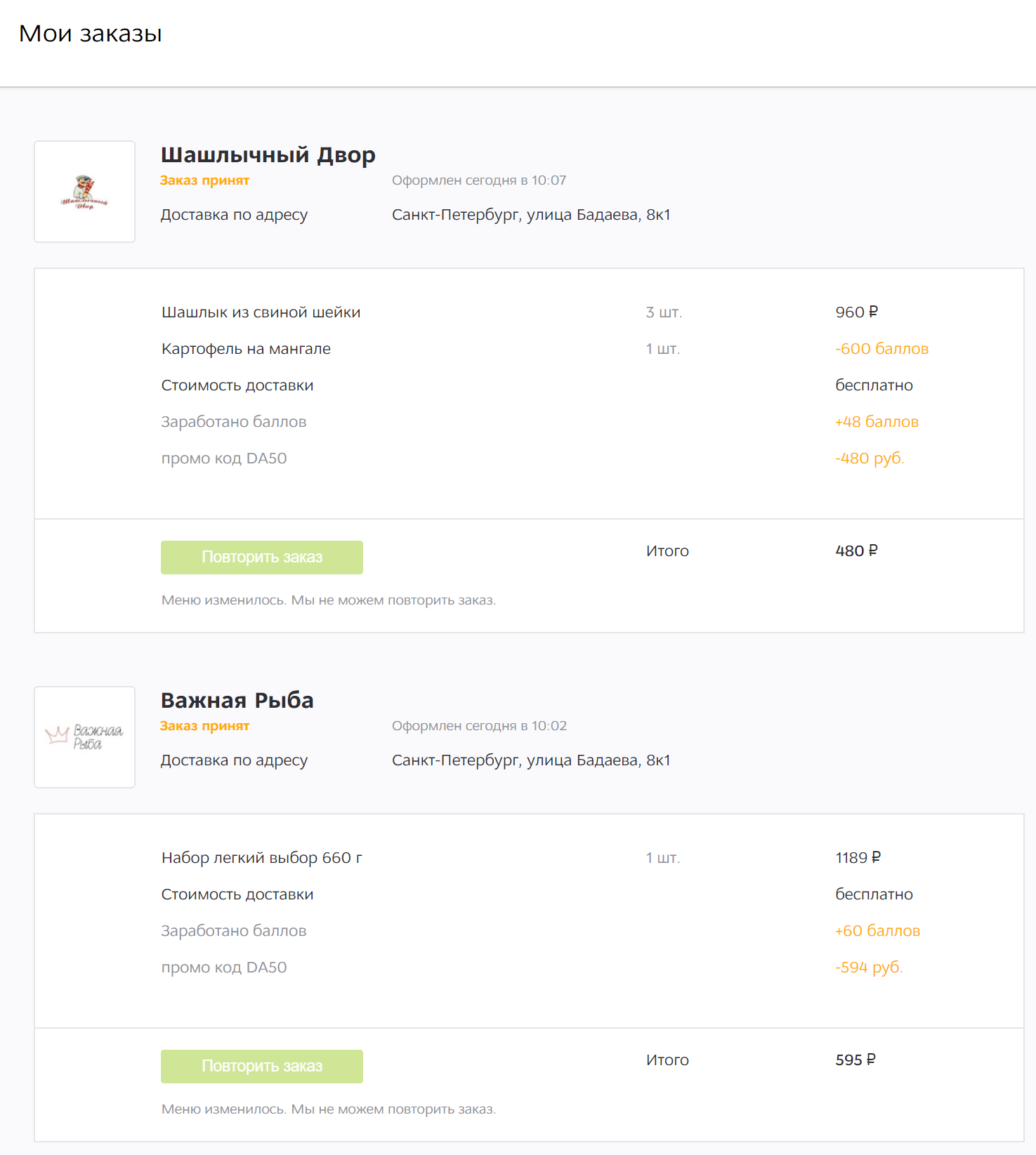The height and width of the screenshot is (1155, 1036).
Task: Select the Картофель на мангале item
Action: coord(246,349)
